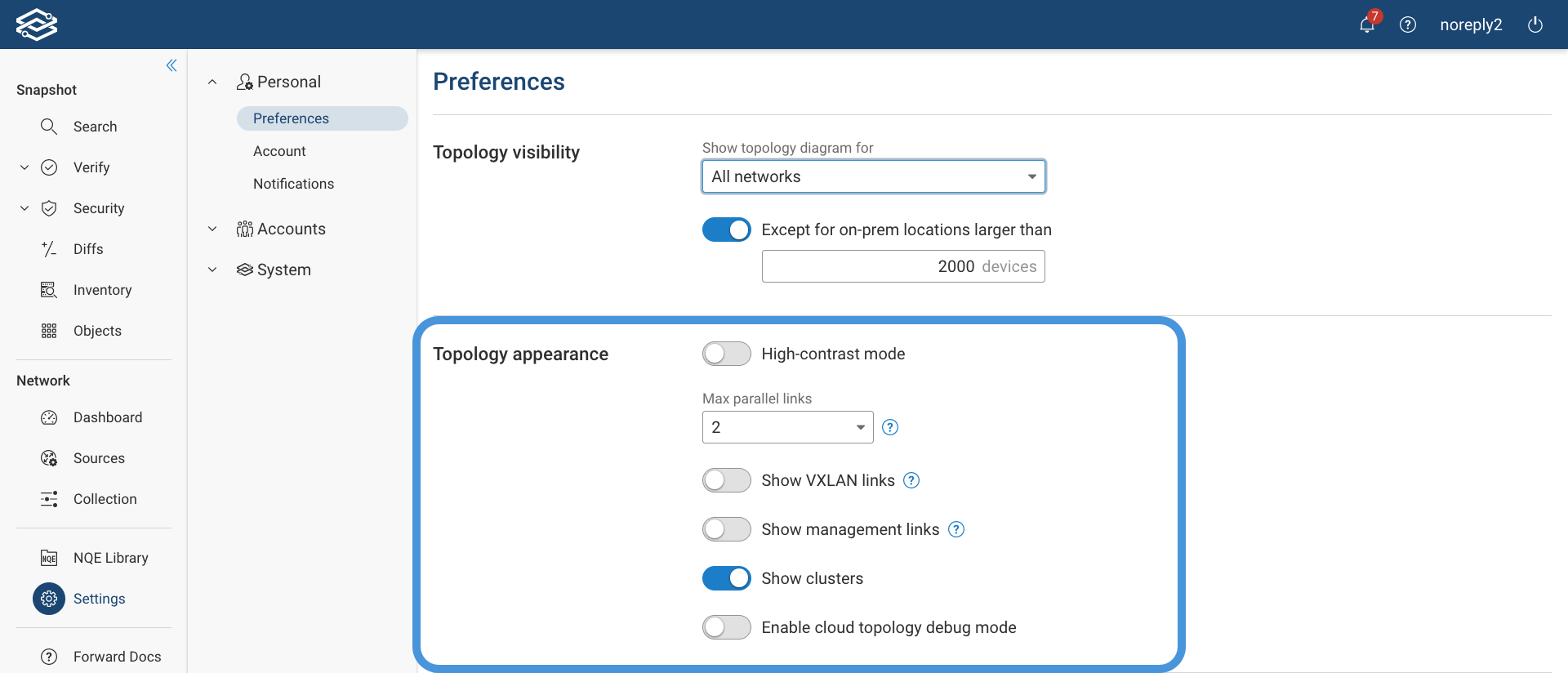Click the power logout icon
The height and width of the screenshot is (673, 1568).
coord(1535,25)
